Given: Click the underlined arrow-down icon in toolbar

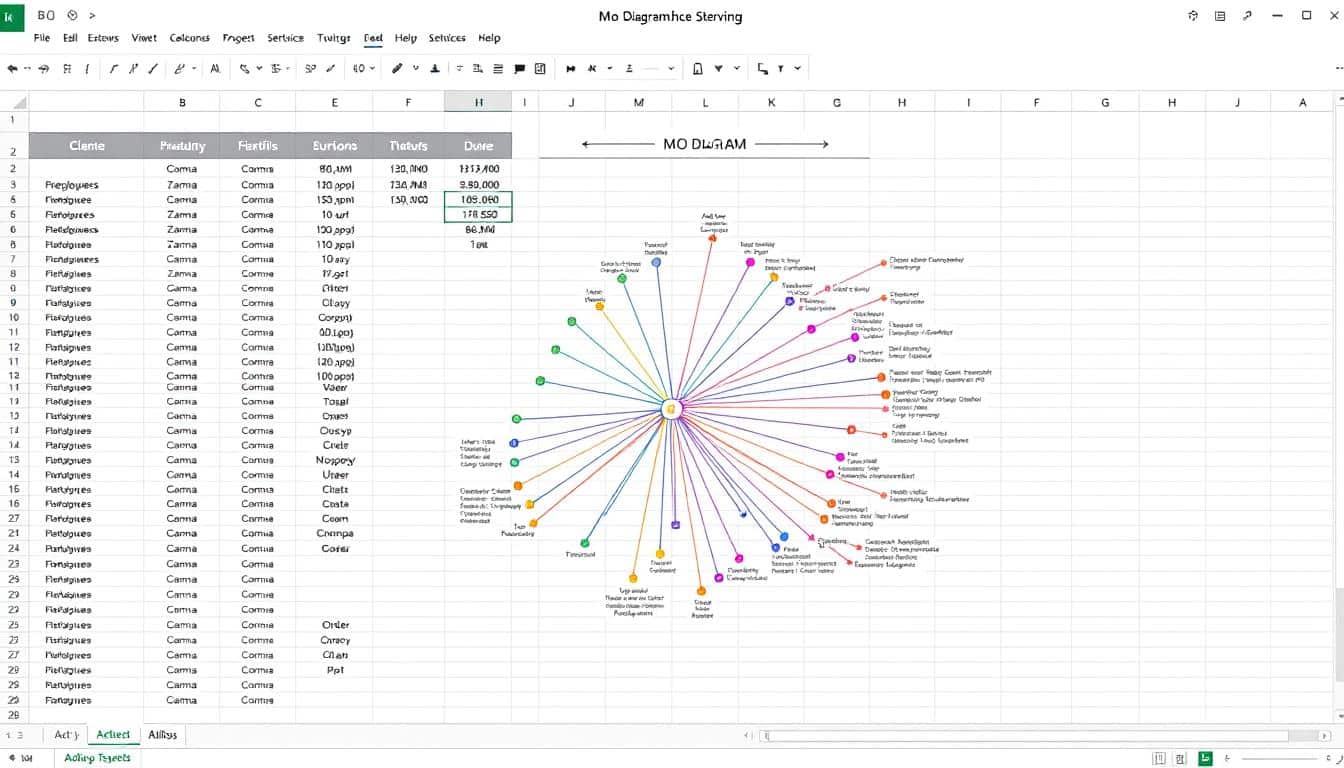Looking at the screenshot, I should 434,69.
